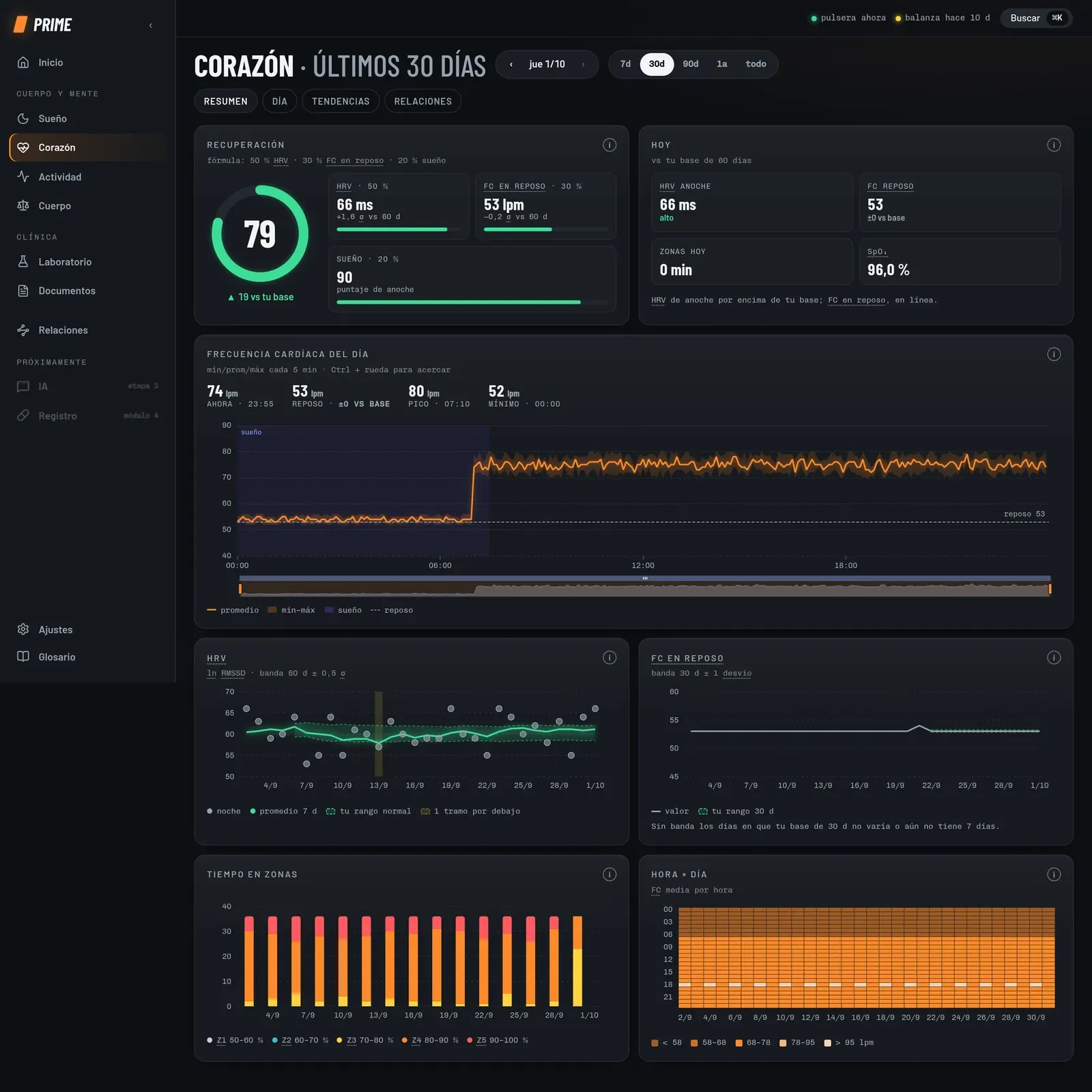Switch to the Día tab
This screenshot has height=1092, width=1092.
pyautogui.click(x=280, y=101)
